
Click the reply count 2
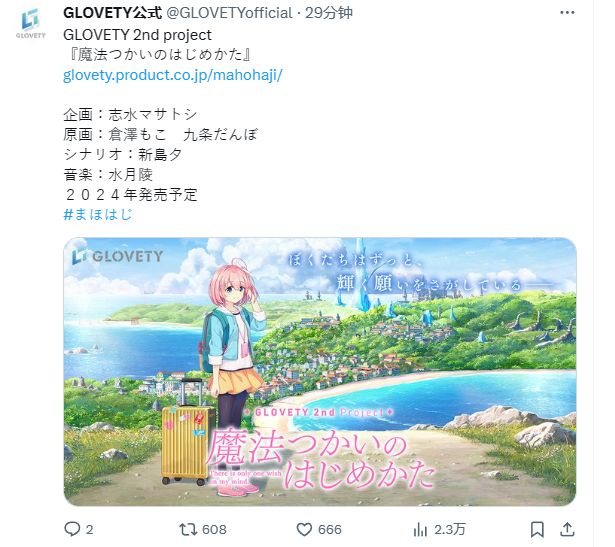click(89, 530)
